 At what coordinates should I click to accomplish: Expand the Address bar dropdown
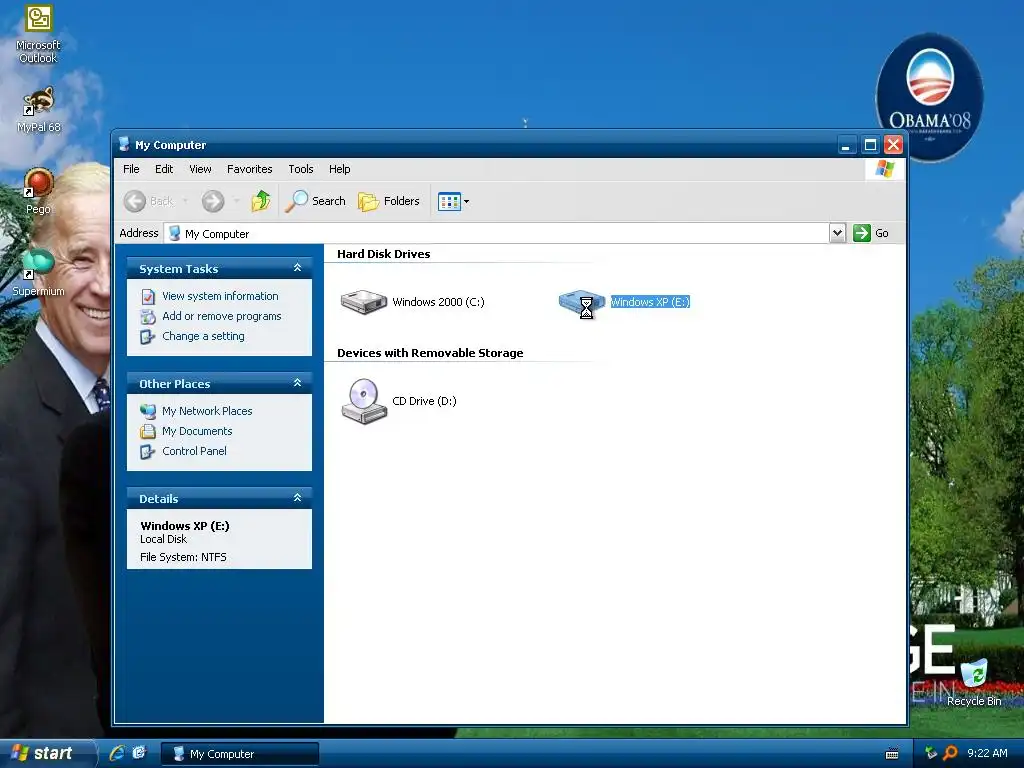[837, 233]
